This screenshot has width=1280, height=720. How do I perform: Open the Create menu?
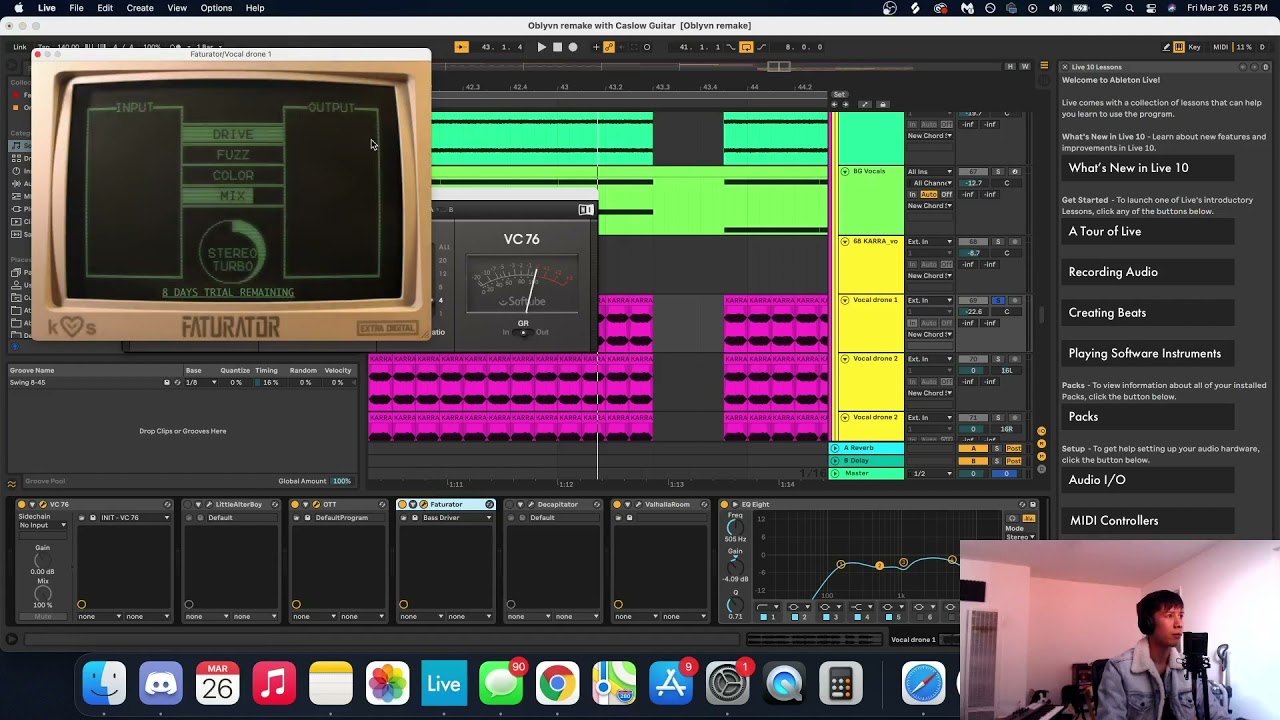tap(140, 8)
